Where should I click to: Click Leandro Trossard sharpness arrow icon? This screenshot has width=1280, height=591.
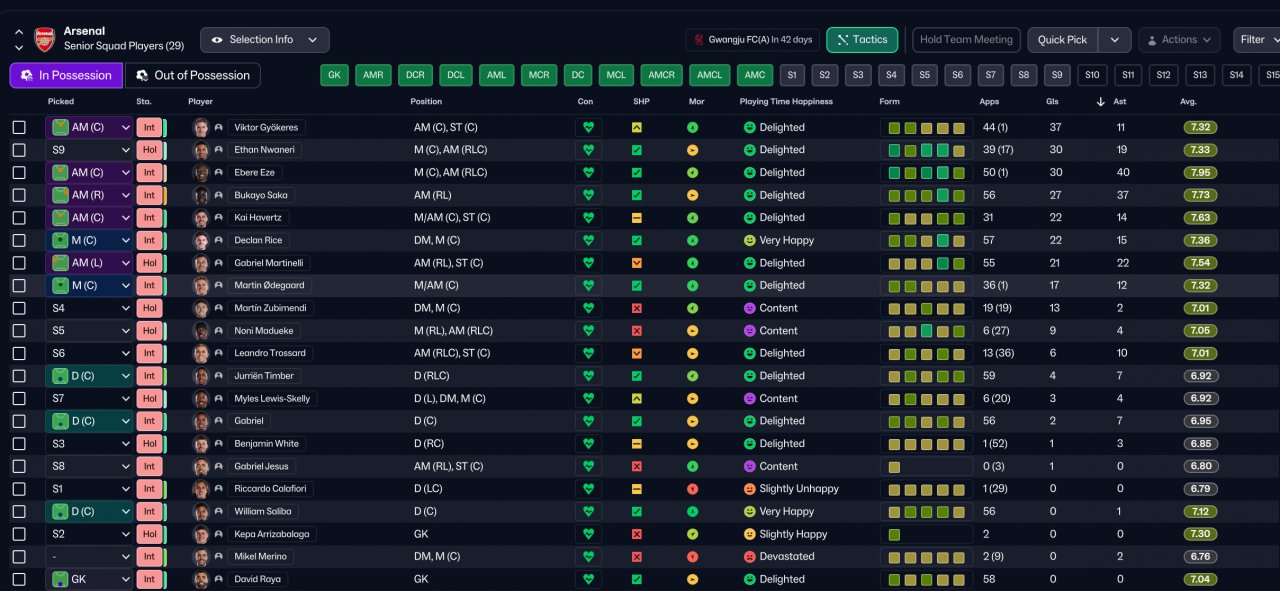click(637, 353)
